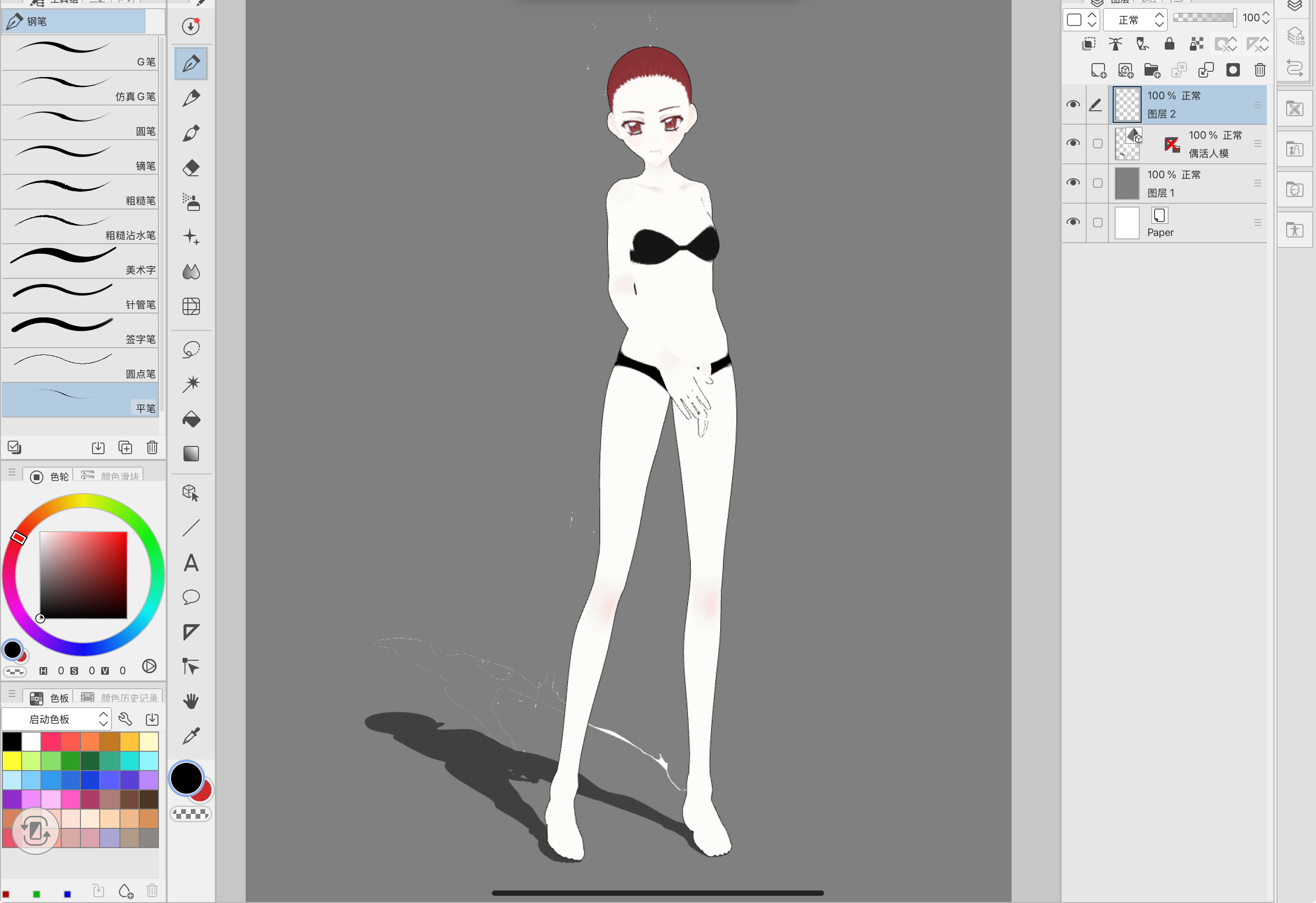
Task: Click the delete layer trash icon
Action: 1259,70
